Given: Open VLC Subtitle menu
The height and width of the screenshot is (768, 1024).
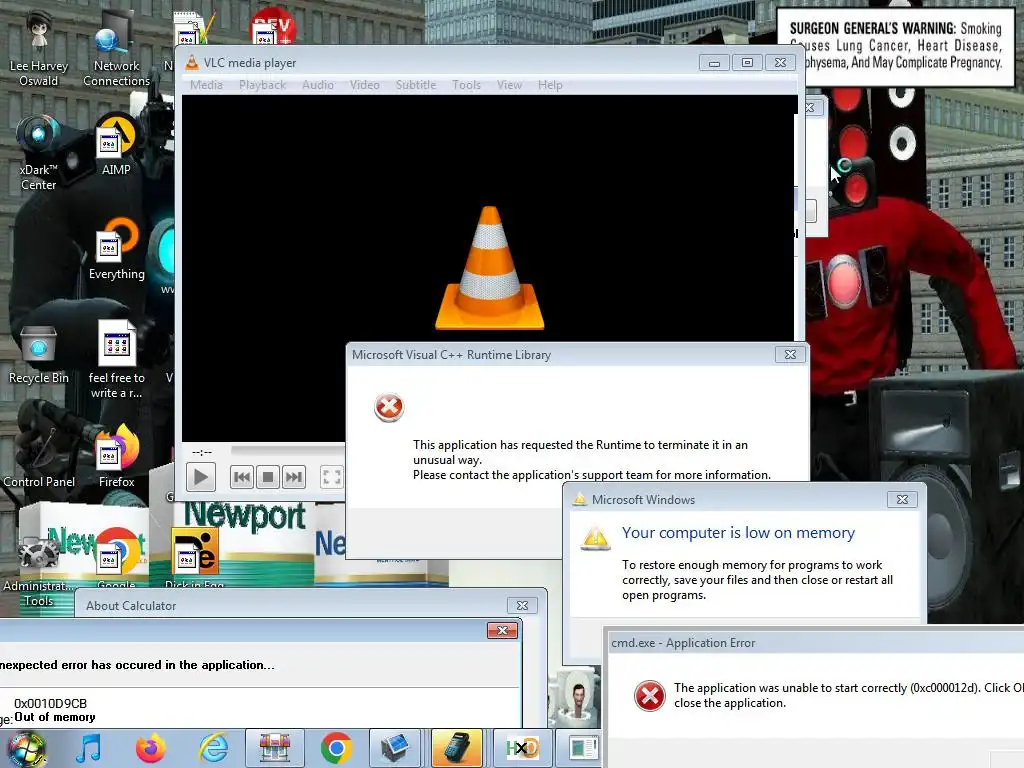Looking at the screenshot, I should (416, 85).
